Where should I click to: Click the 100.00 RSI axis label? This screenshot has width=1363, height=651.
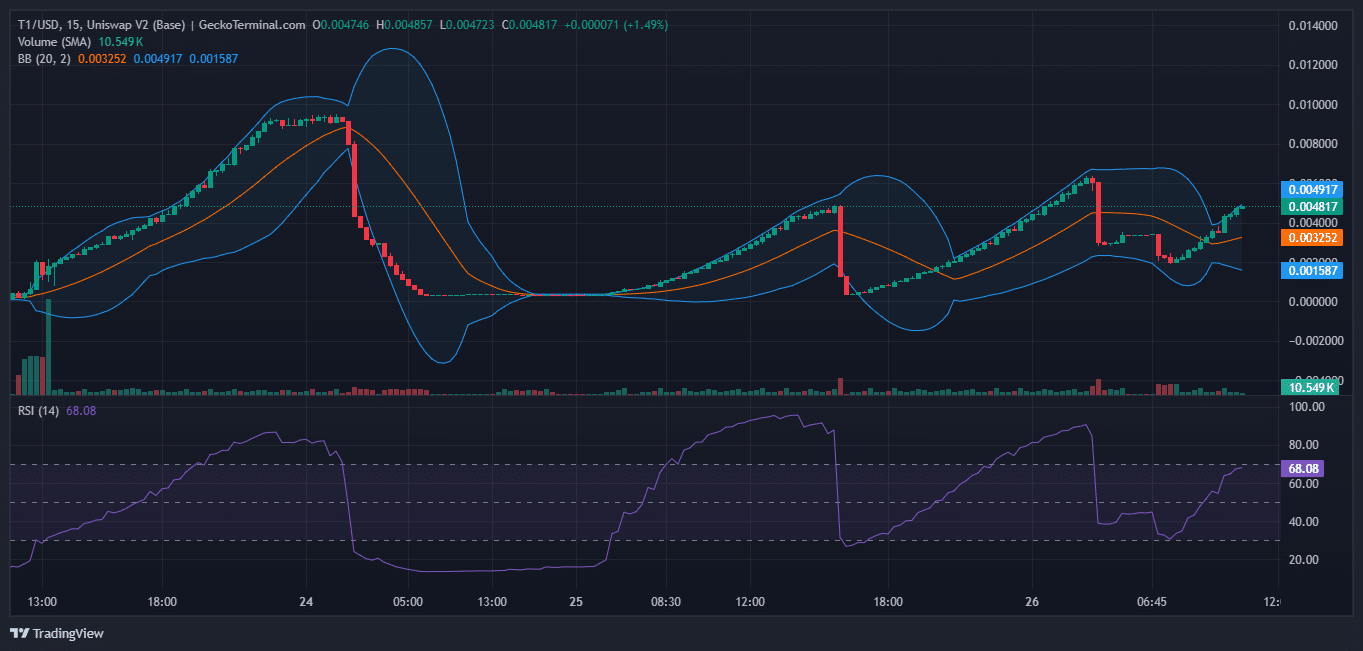pos(1307,407)
